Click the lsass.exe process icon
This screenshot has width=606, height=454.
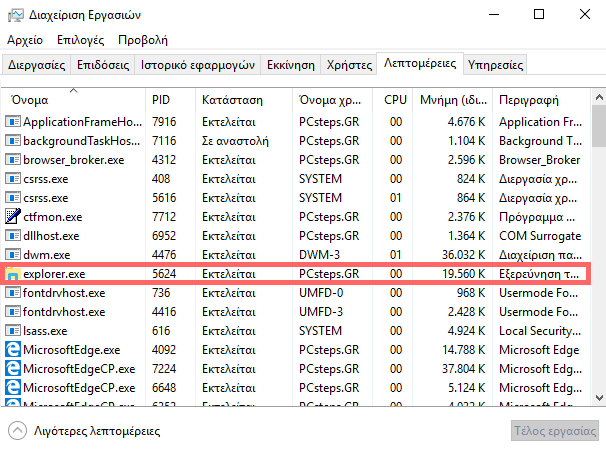click(13, 330)
